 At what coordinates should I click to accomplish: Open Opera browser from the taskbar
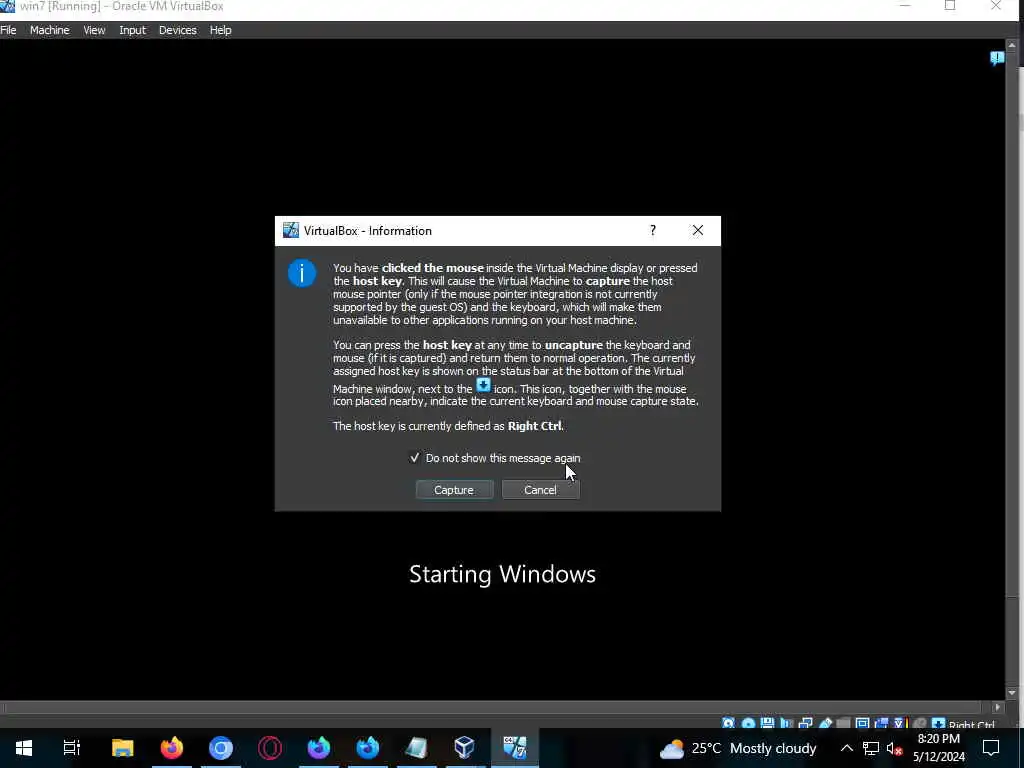(270, 748)
